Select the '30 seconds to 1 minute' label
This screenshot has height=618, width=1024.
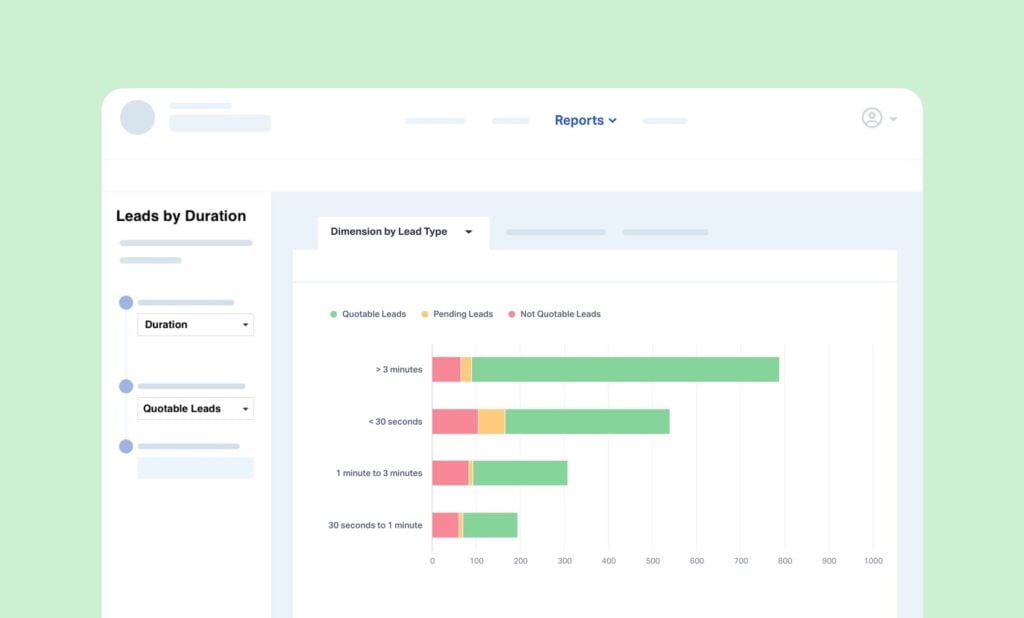375,525
